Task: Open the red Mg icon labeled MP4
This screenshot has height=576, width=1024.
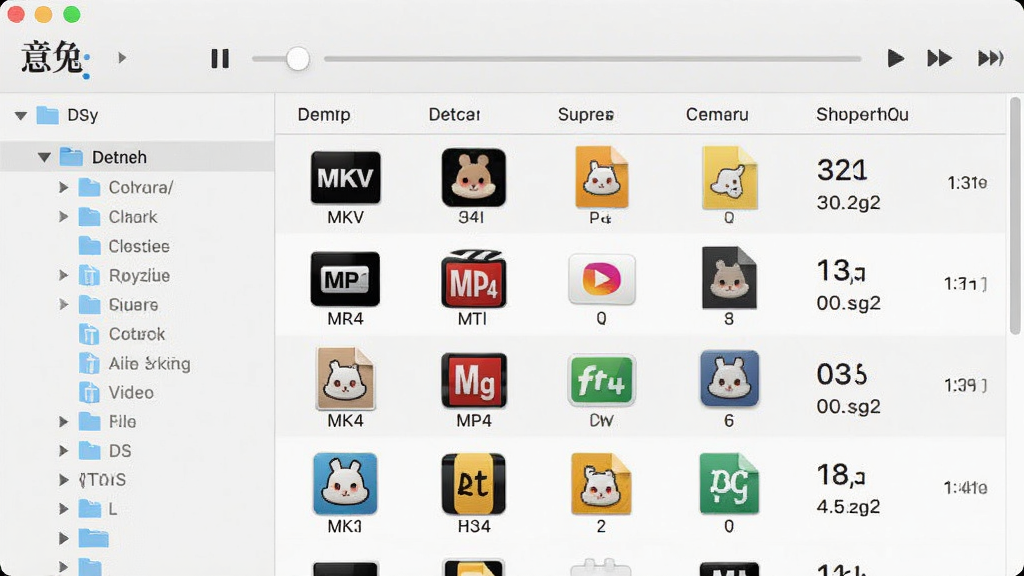Action: click(474, 381)
